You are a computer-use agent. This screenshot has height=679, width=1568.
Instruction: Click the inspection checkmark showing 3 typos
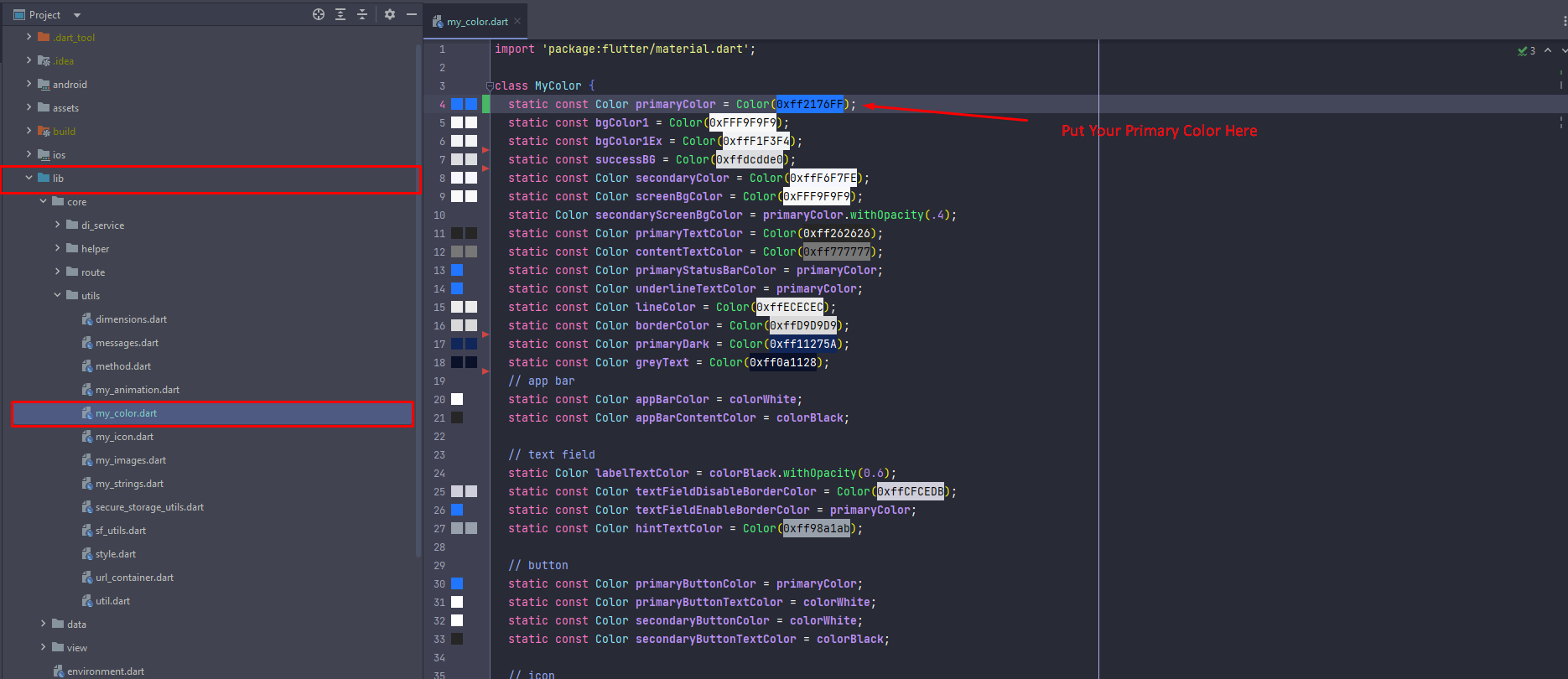pos(1525,51)
